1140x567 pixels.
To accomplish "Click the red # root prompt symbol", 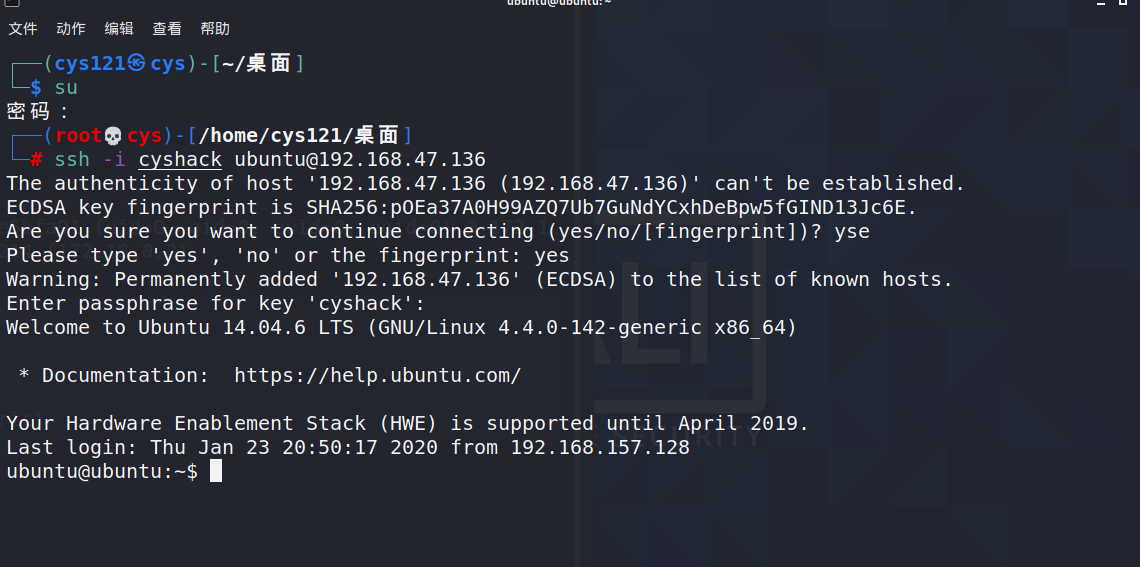I will point(36,160).
